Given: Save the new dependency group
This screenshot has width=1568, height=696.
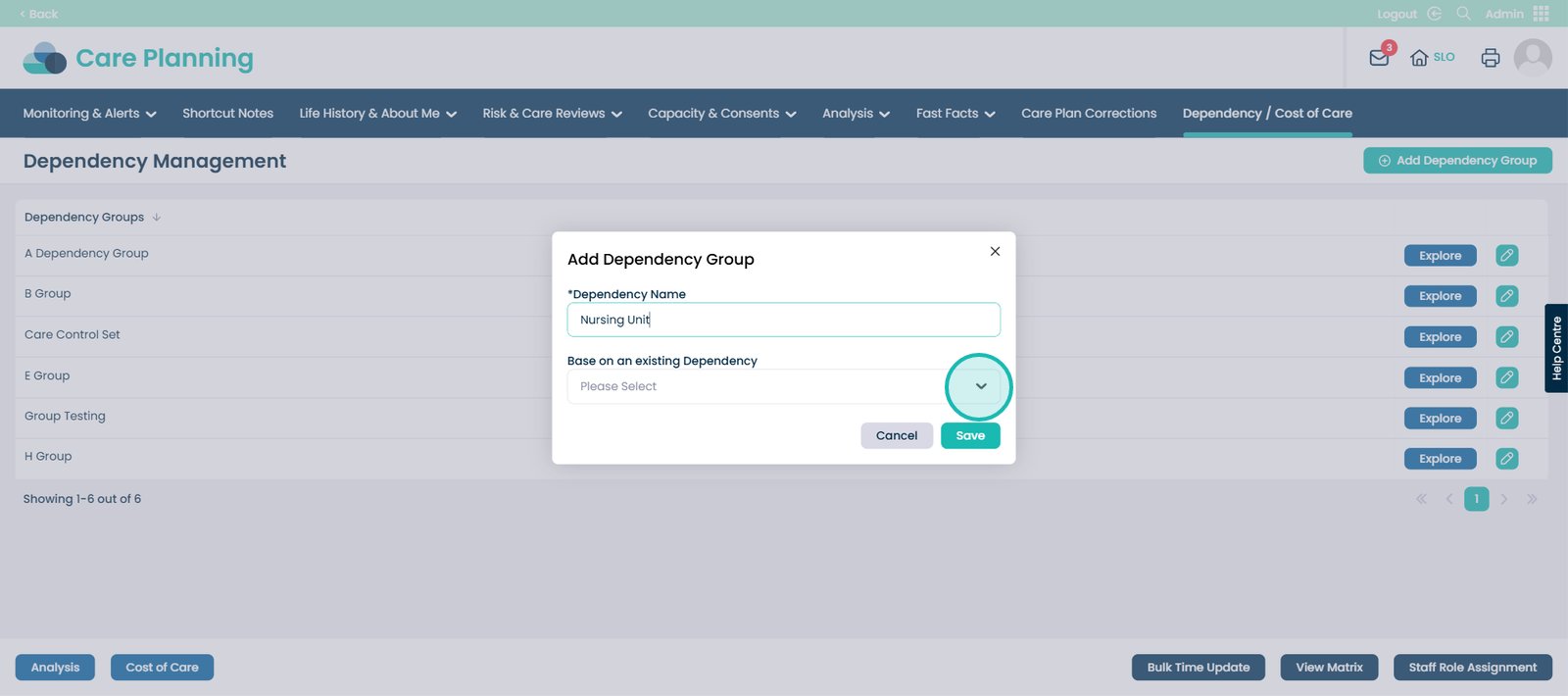Looking at the screenshot, I should 969,436.
